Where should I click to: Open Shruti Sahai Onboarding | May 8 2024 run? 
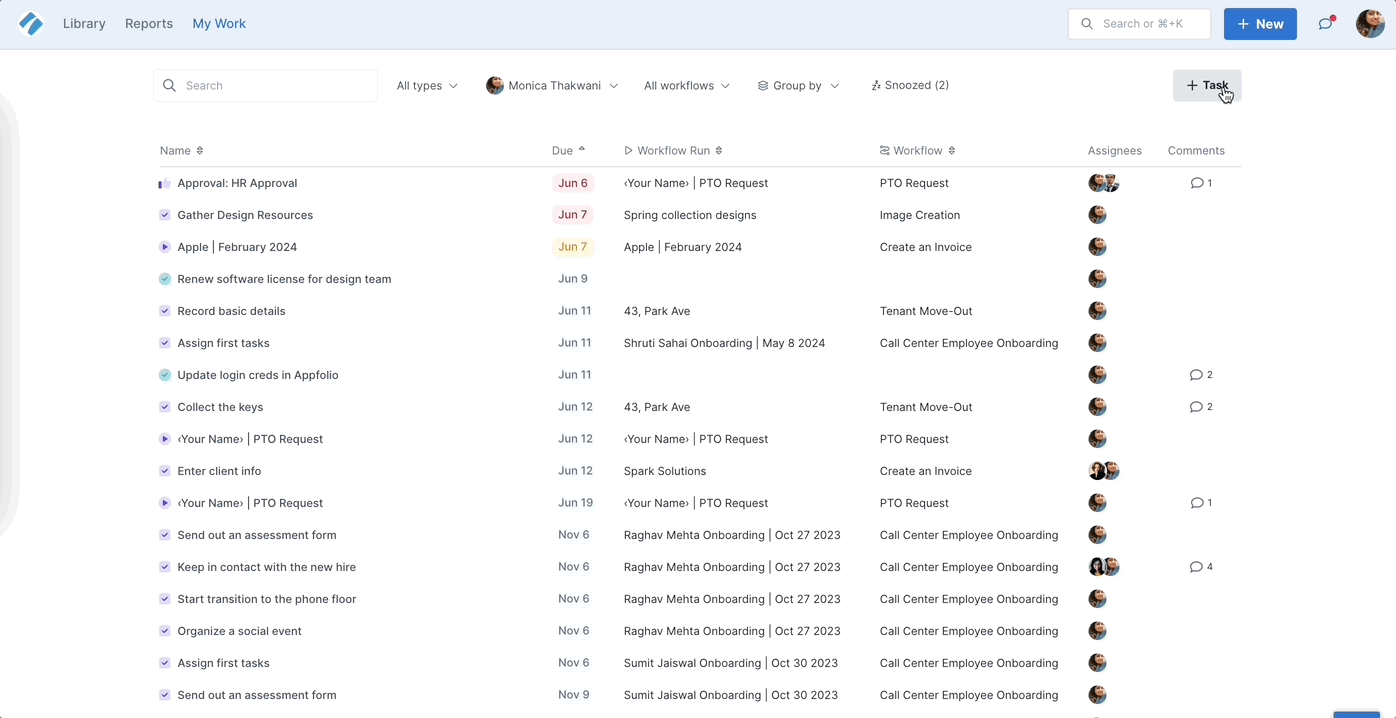(x=725, y=343)
